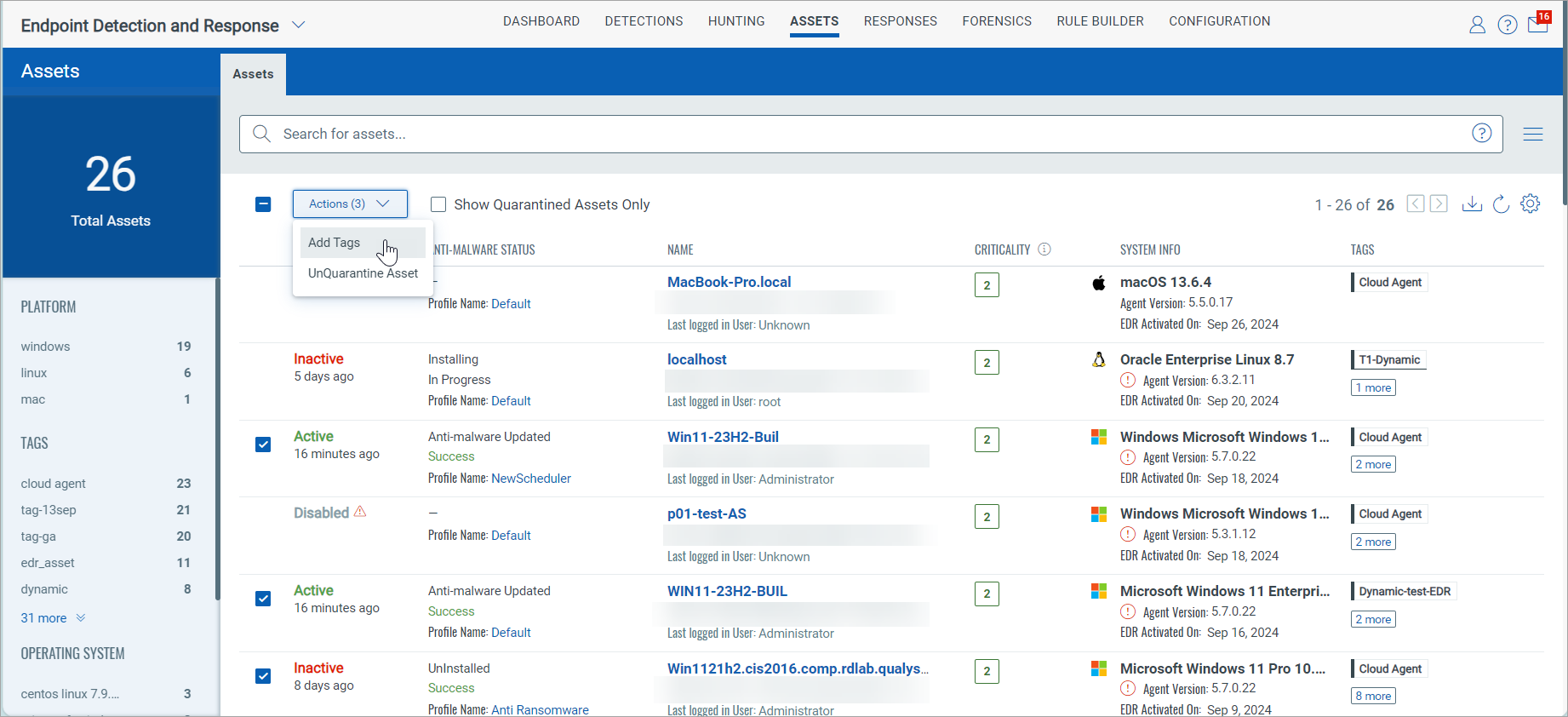The width and height of the screenshot is (1568, 717).
Task: Download the assets list
Action: pyautogui.click(x=1472, y=204)
